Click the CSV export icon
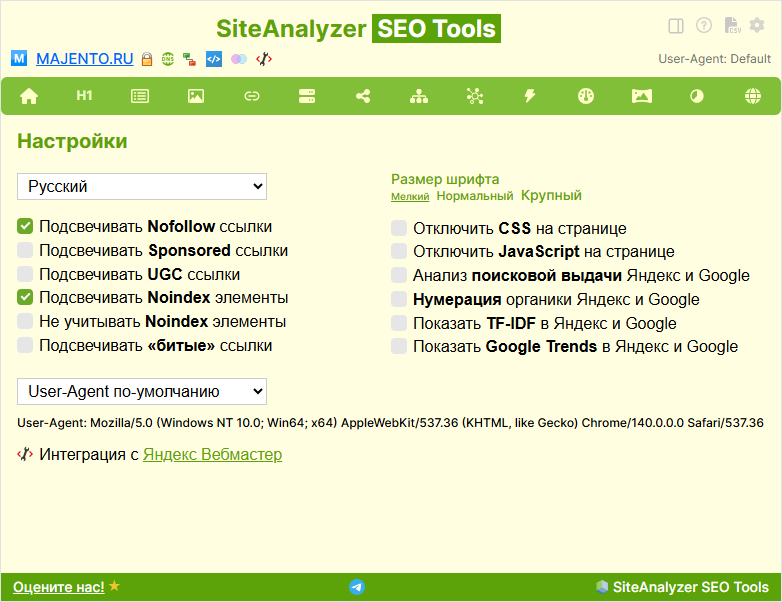 click(x=731, y=26)
